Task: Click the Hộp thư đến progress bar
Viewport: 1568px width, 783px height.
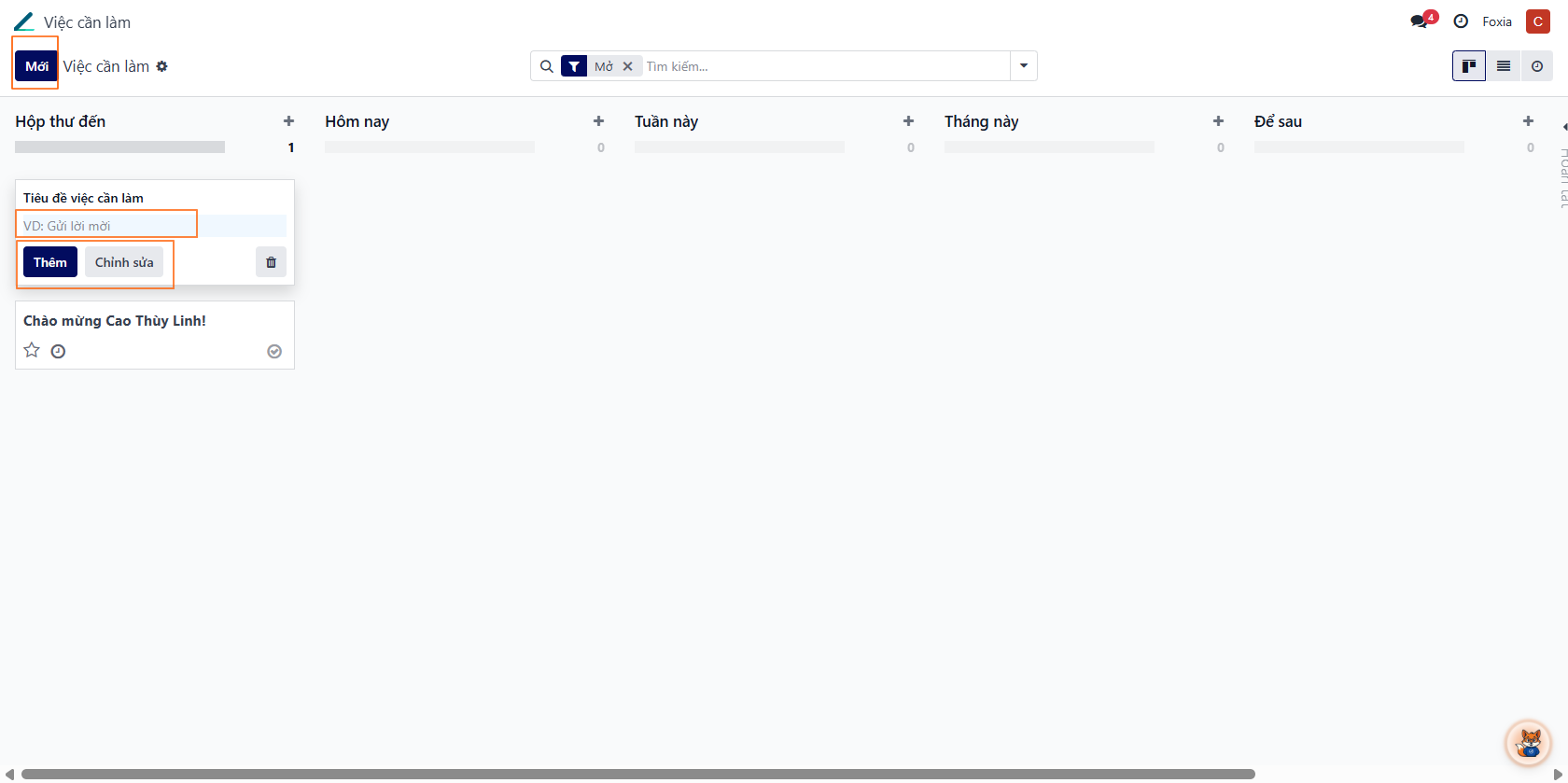Action: pyautogui.click(x=119, y=147)
